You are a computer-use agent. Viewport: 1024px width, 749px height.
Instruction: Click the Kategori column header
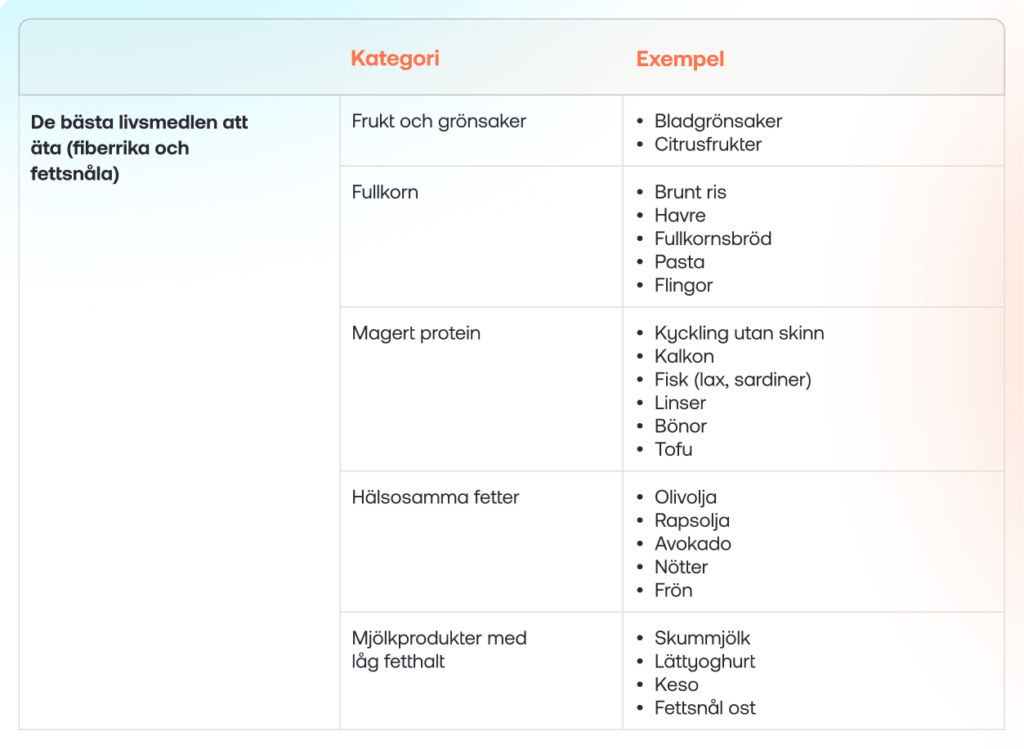(394, 58)
